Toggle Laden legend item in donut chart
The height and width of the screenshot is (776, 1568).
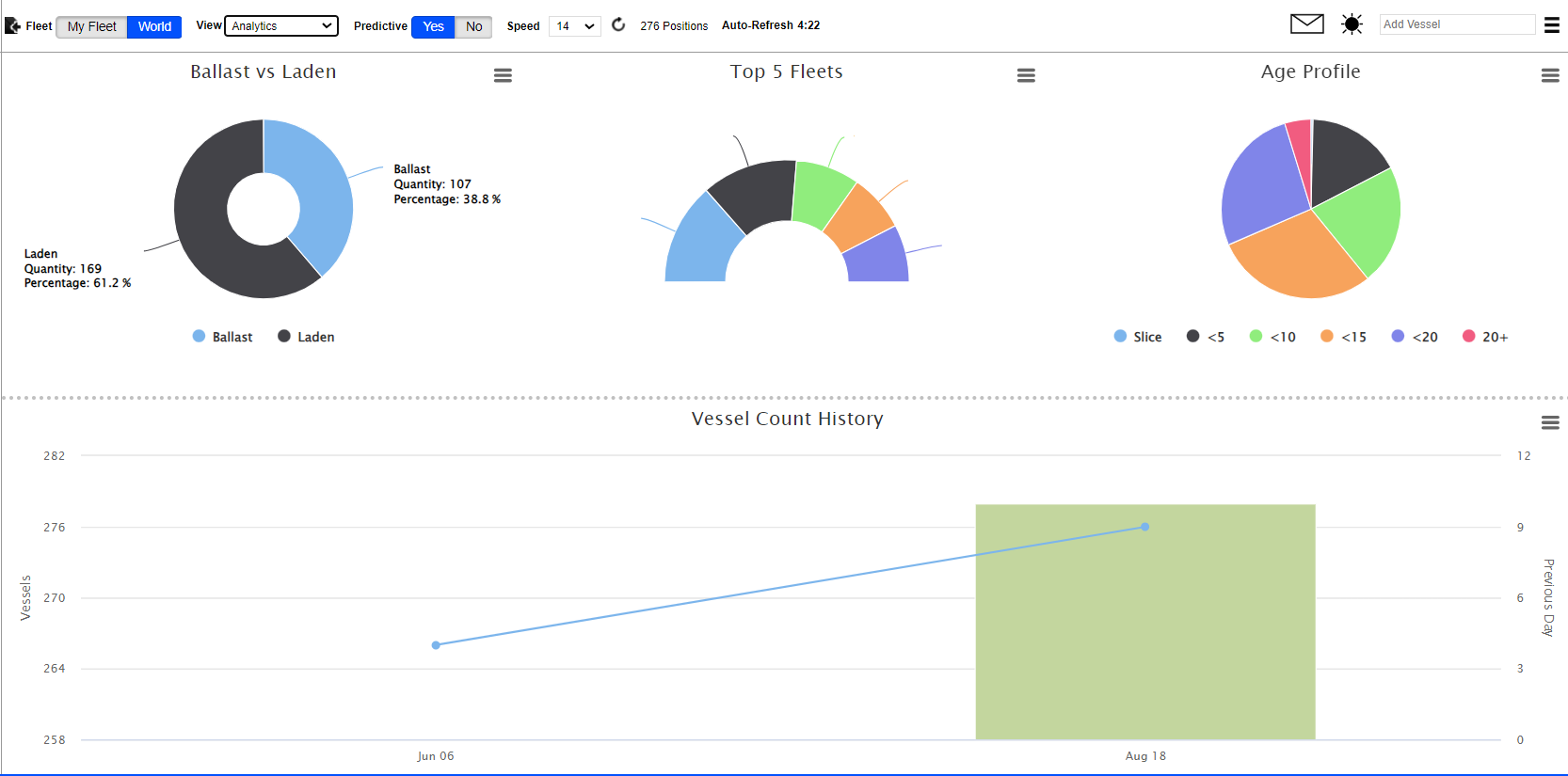(x=307, y=337)
